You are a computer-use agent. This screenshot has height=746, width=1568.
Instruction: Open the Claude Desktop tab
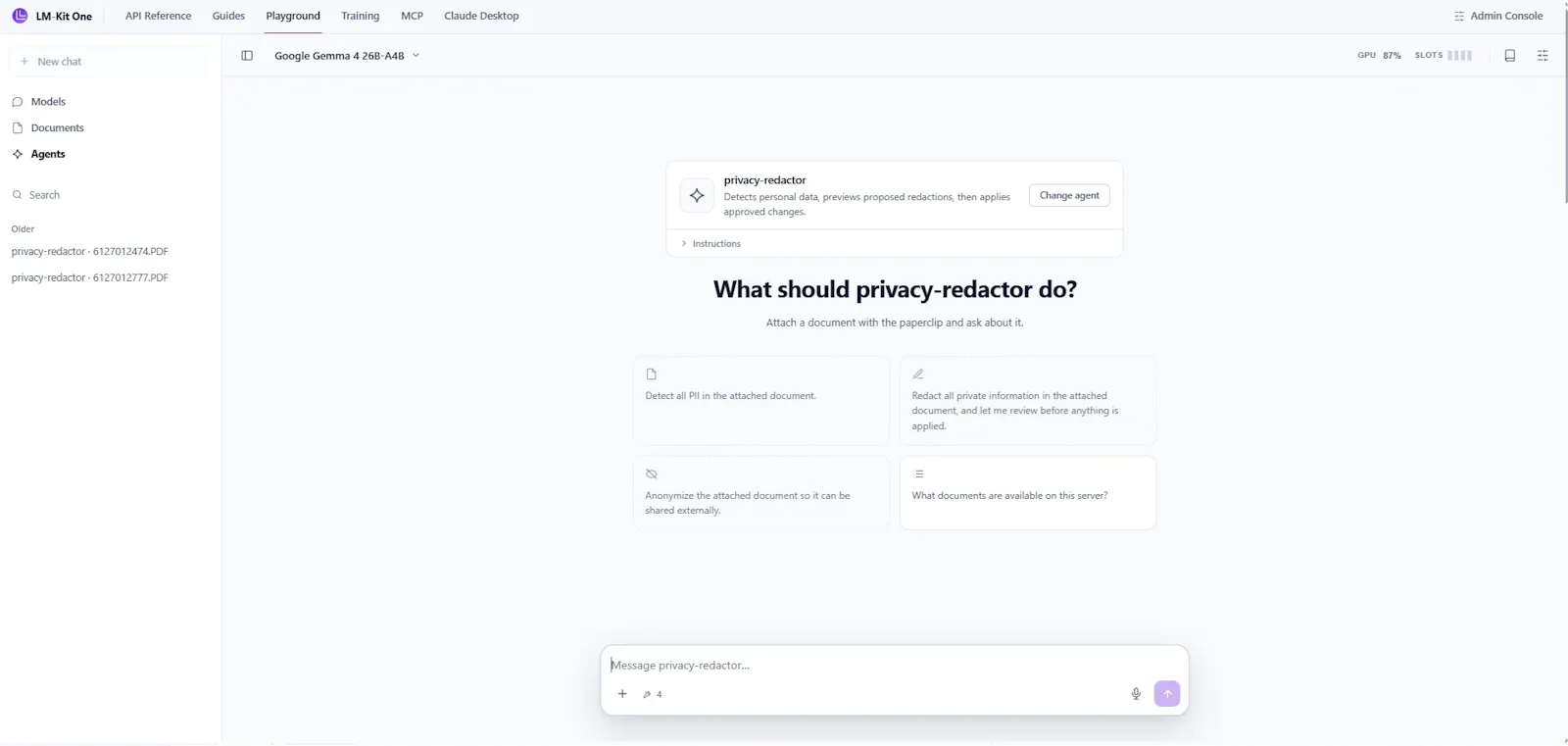[481, 16]
